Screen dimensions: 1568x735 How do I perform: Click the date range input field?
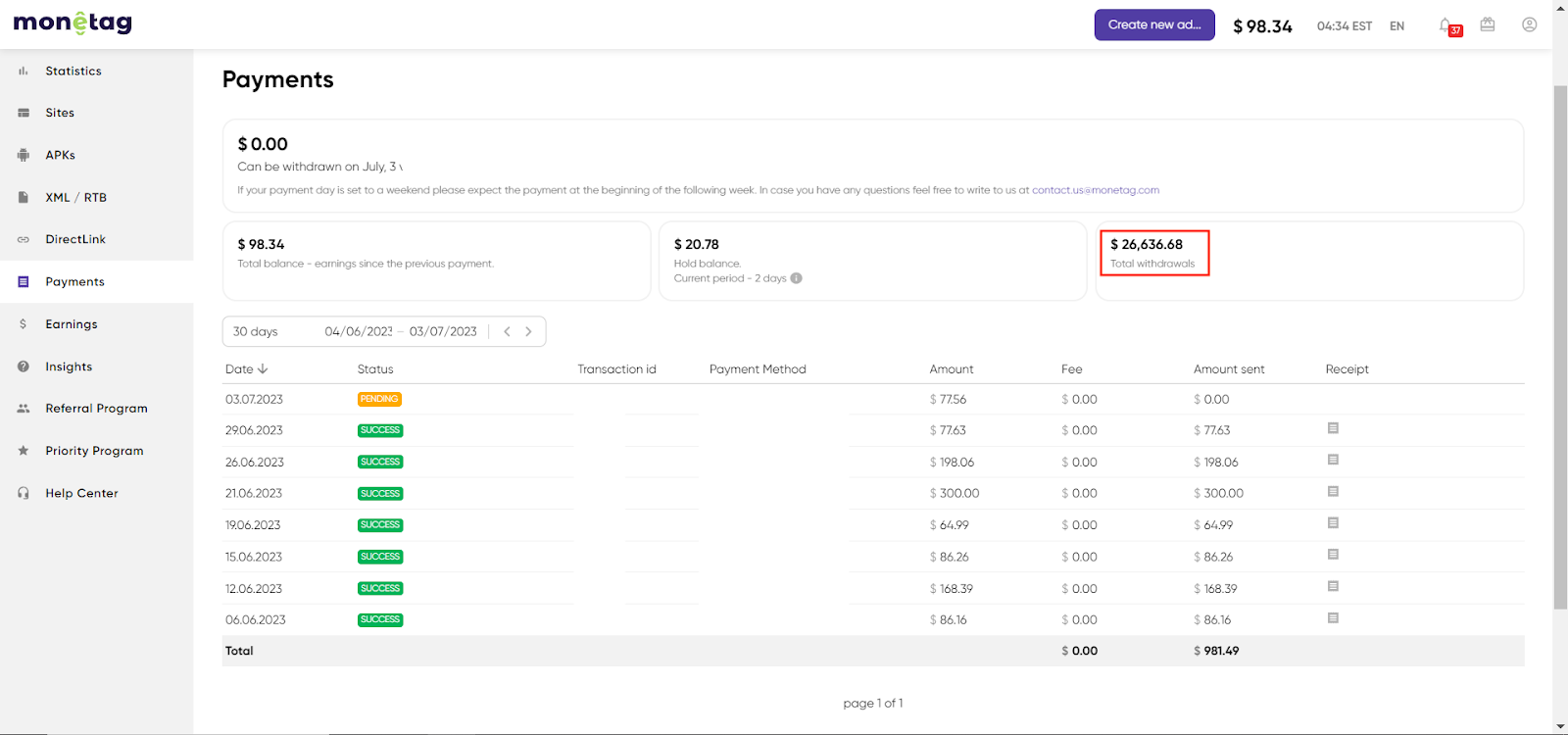tap(400, 332)
